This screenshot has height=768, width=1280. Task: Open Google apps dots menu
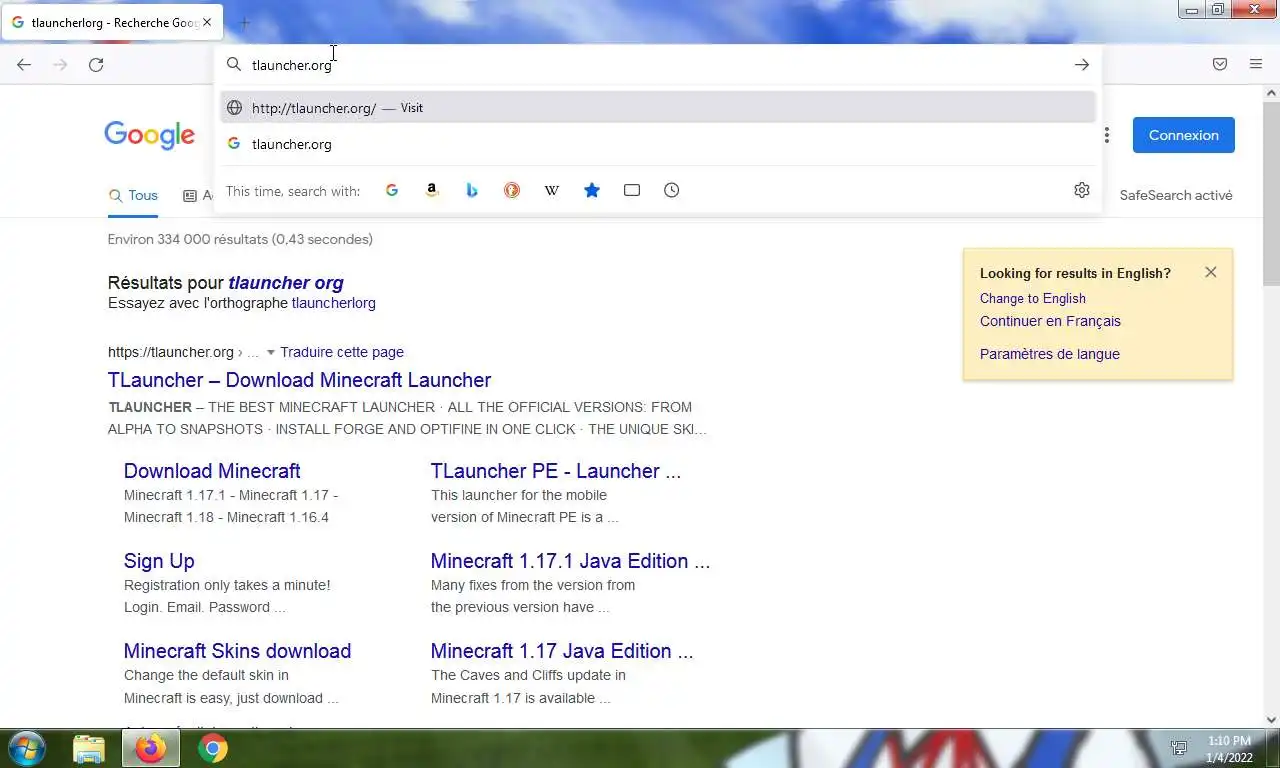click(x=1106, y=135)
